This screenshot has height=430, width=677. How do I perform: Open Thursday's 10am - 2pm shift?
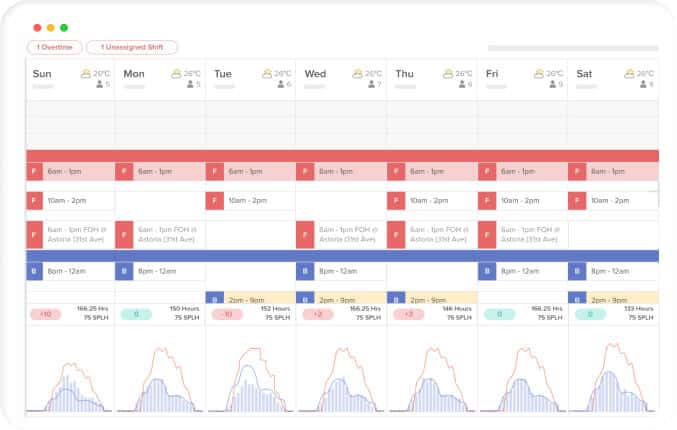point(431,201)
